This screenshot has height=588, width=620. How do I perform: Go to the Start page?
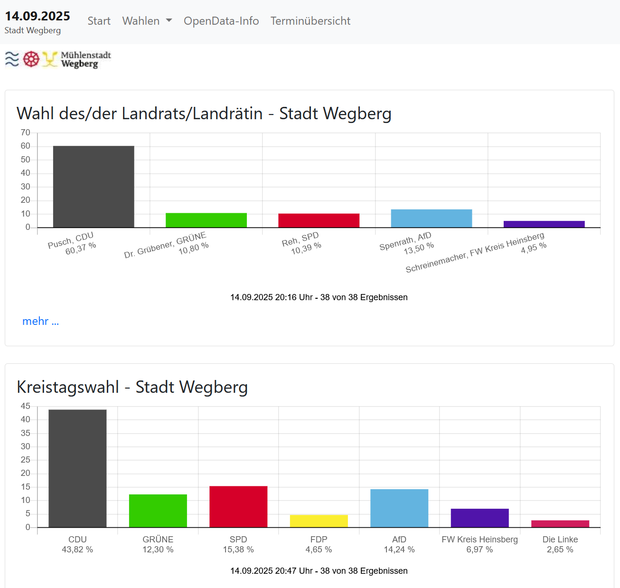pyautogui.click(x=99, y=21)
